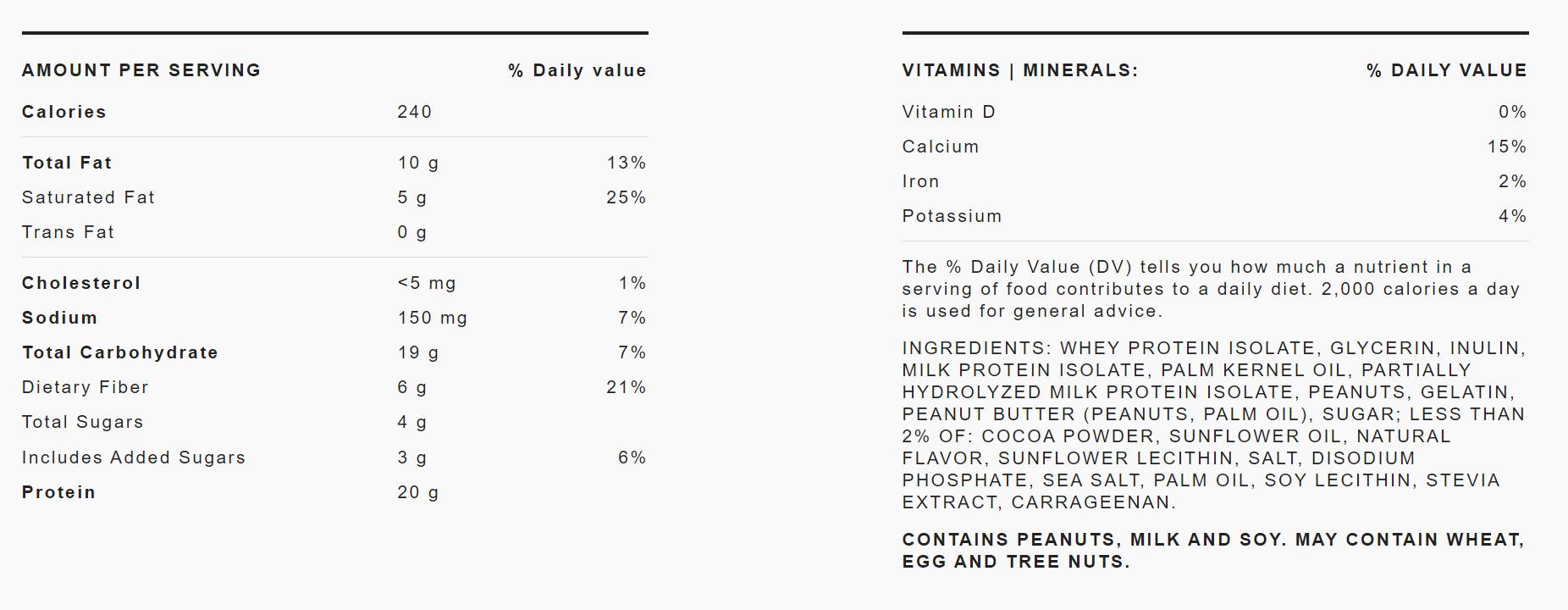
Task: Click the INGREDIENTS paragraph text
Action: click(1212, 425)
